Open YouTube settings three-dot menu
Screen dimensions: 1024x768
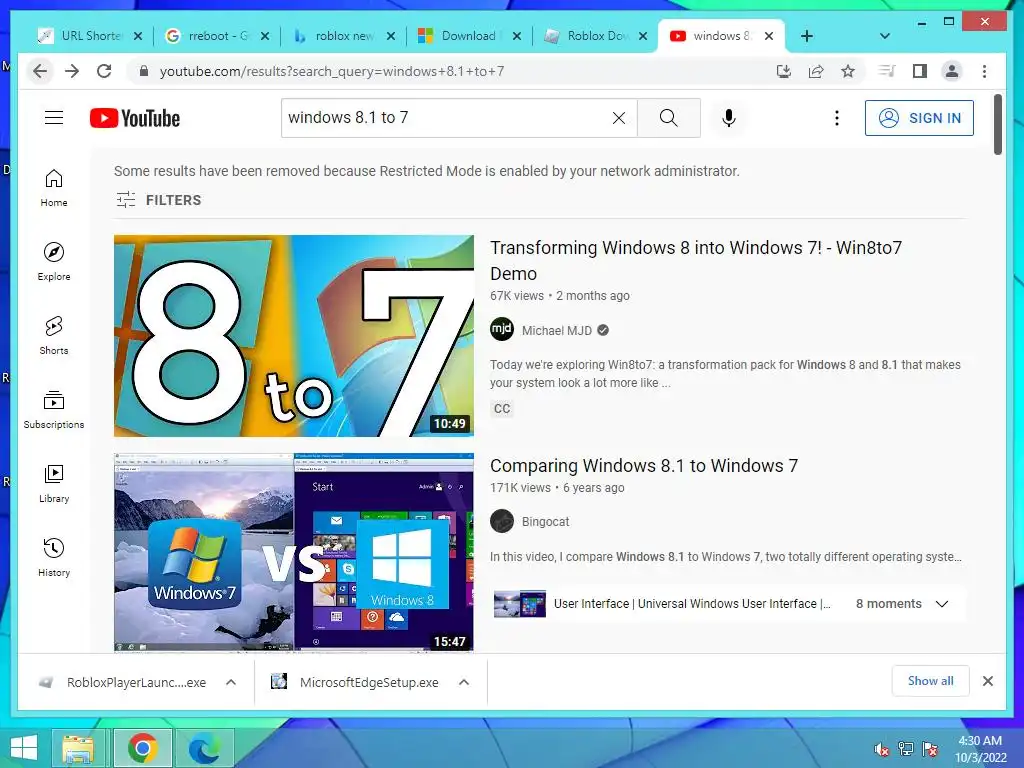[x=837, y=118]
